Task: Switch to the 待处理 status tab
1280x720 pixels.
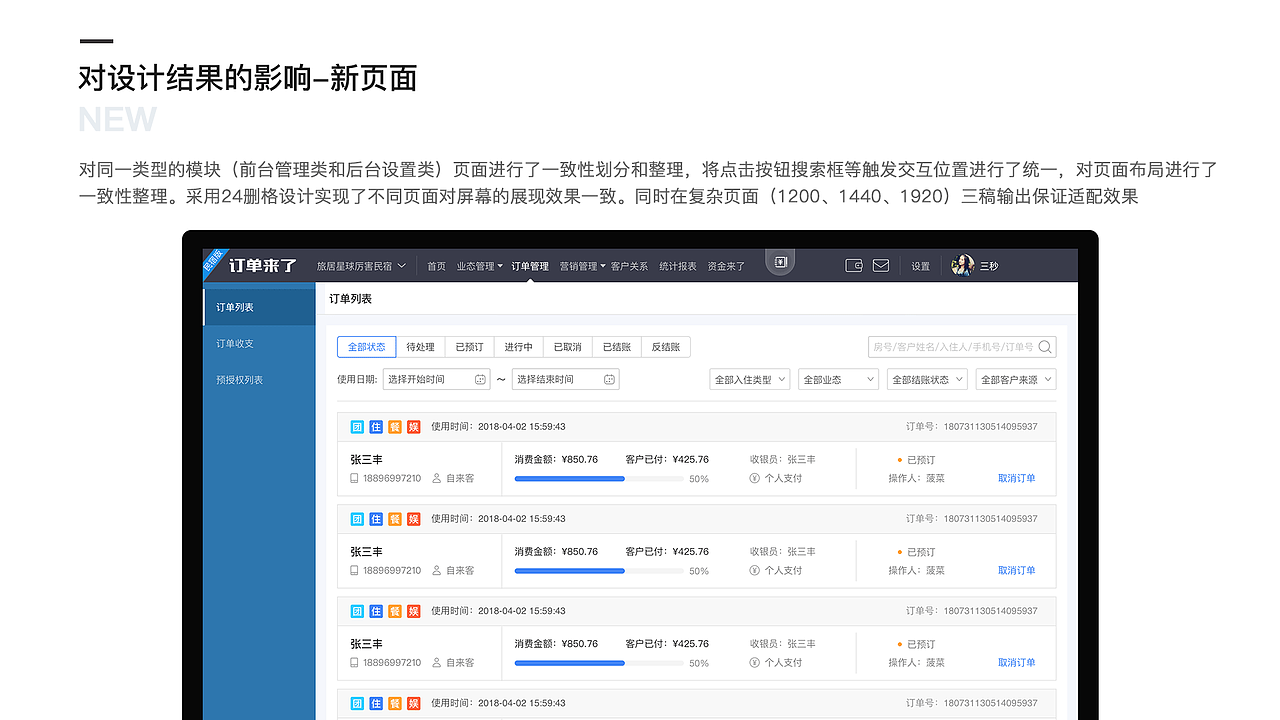Action: click(421, 346)
